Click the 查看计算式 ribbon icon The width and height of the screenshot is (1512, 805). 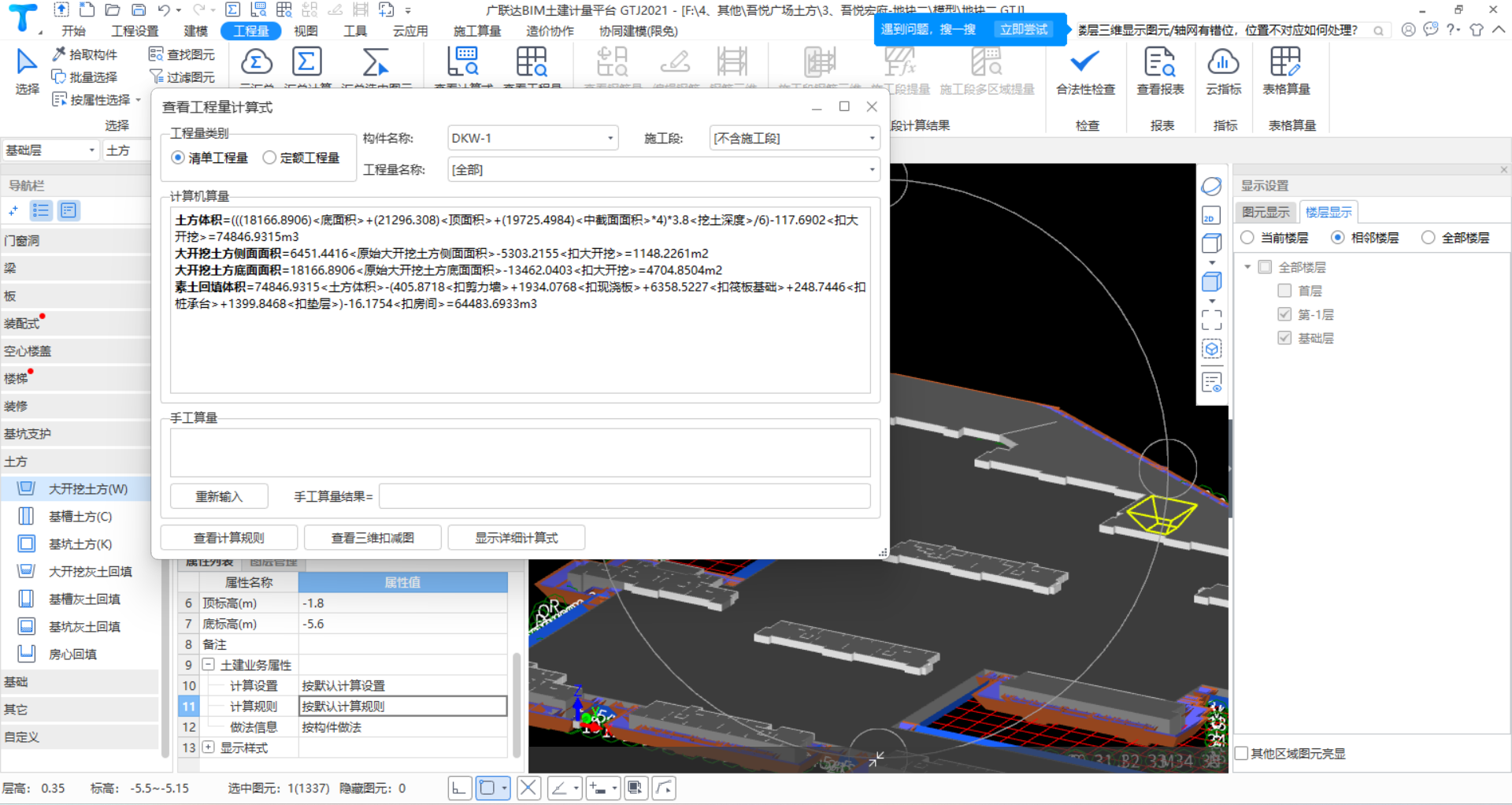point(463,61)
